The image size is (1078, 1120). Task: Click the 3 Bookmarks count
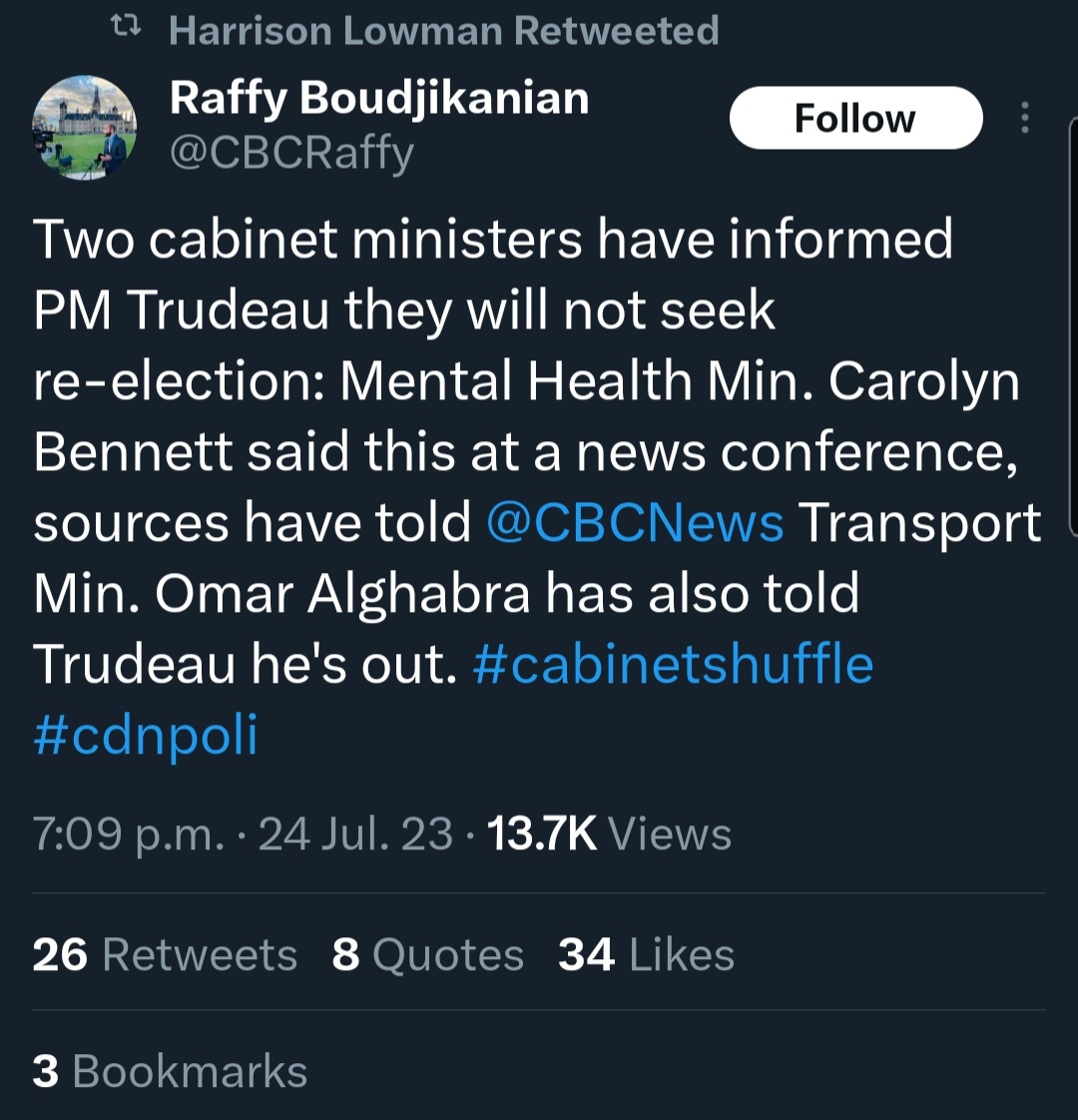point(170,1071)
